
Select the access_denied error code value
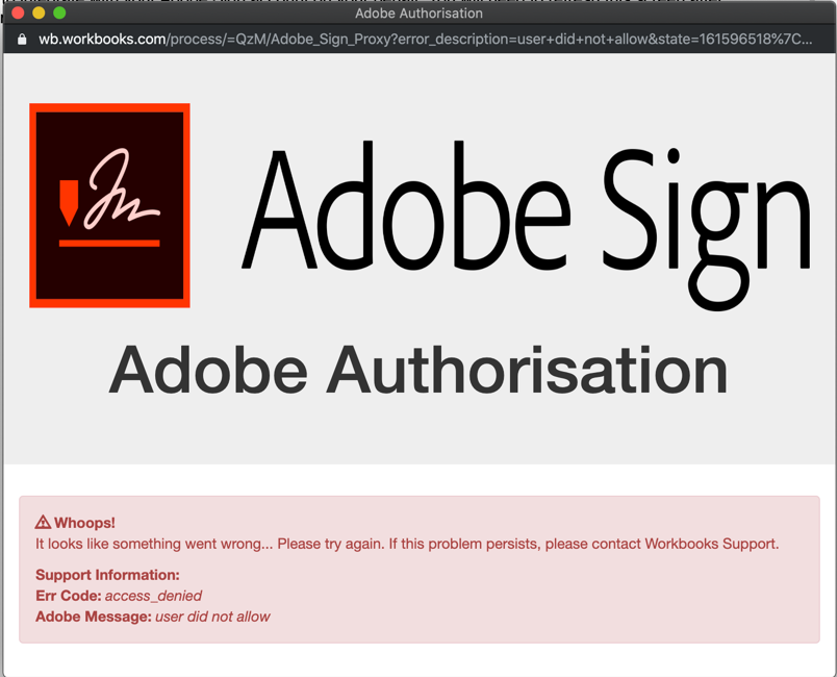(153, 596)
